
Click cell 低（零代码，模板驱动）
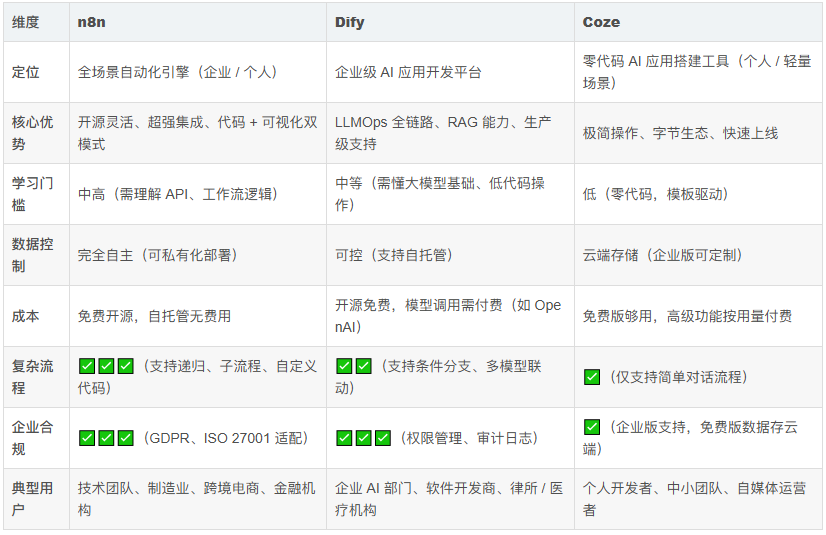pyautogui.click(x=698, y=194)
